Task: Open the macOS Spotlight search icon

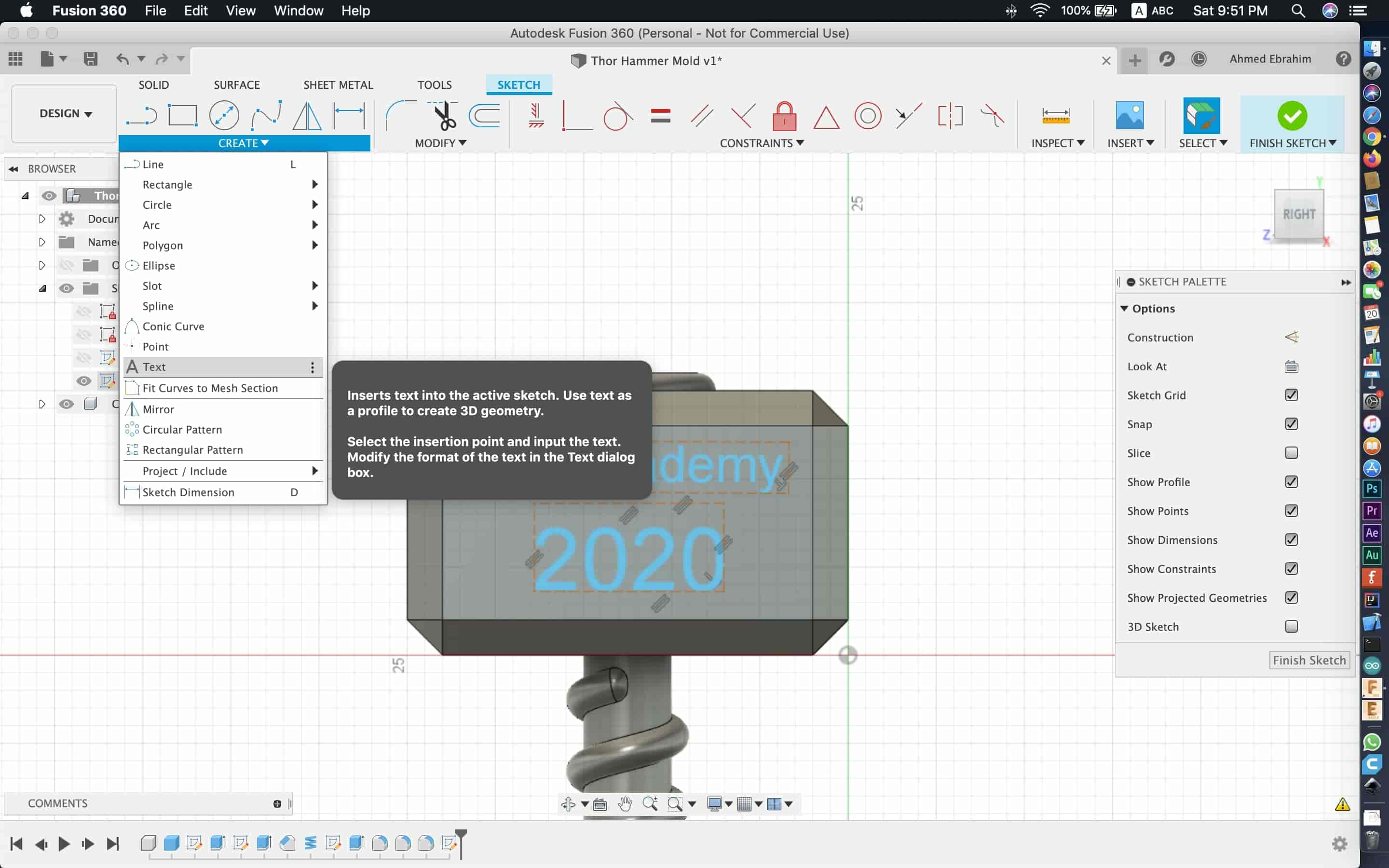Action: coord(1298,10)
